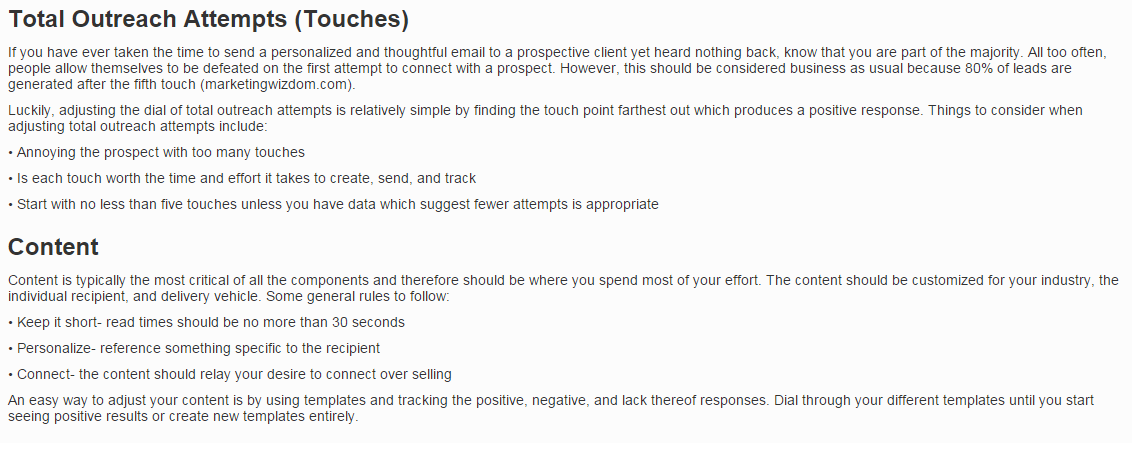Viewport: 1132px width, 454px height.
Task: Click the paragraph starting 'Content is typically the most'
Action: click(563, 288)
